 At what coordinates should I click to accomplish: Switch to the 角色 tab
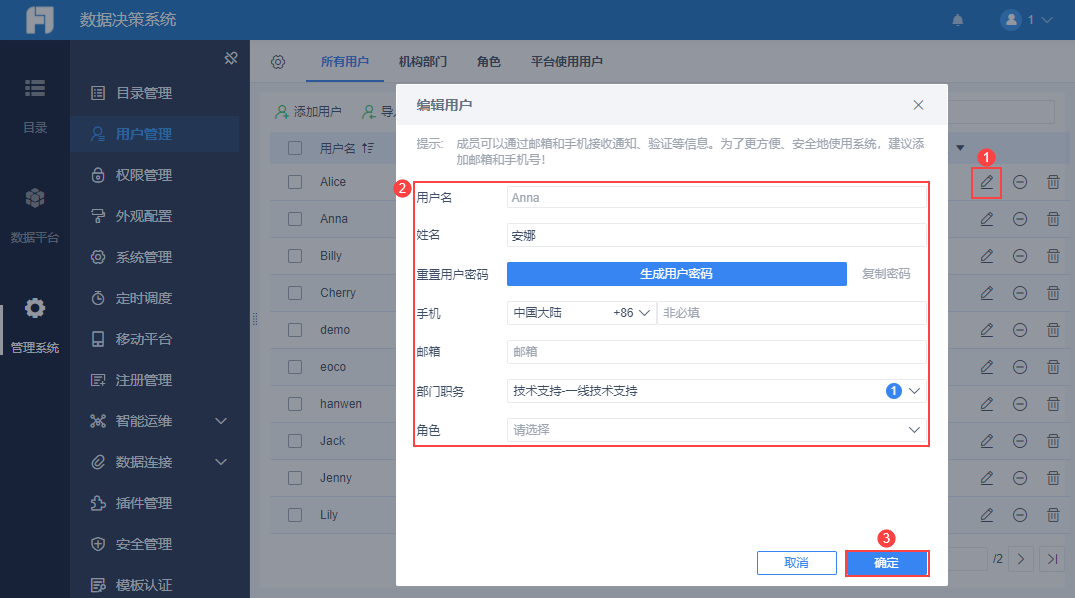click(x=489, y=62)
